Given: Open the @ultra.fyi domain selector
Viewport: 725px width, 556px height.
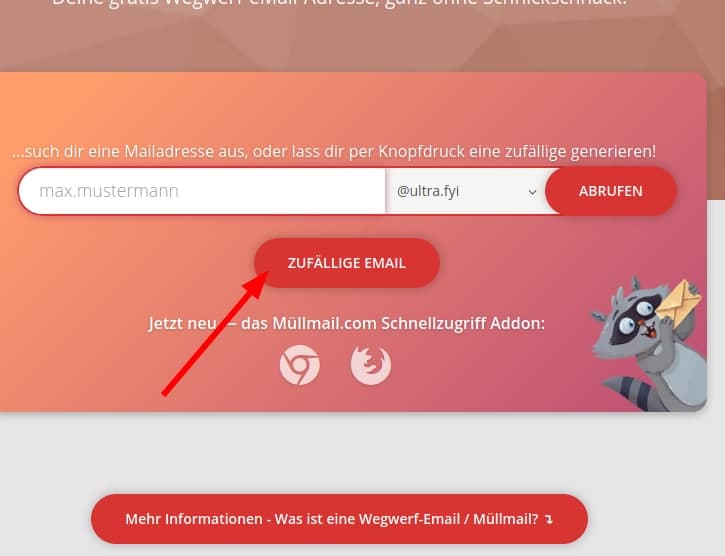Looking at the screenshot, I should tap(467, 191).
